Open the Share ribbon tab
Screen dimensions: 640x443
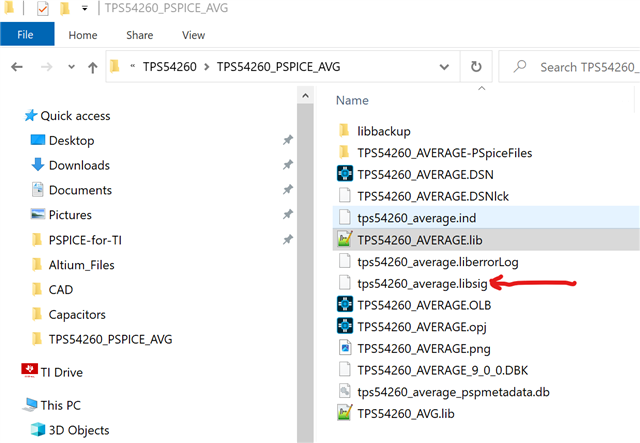point(140,35)
